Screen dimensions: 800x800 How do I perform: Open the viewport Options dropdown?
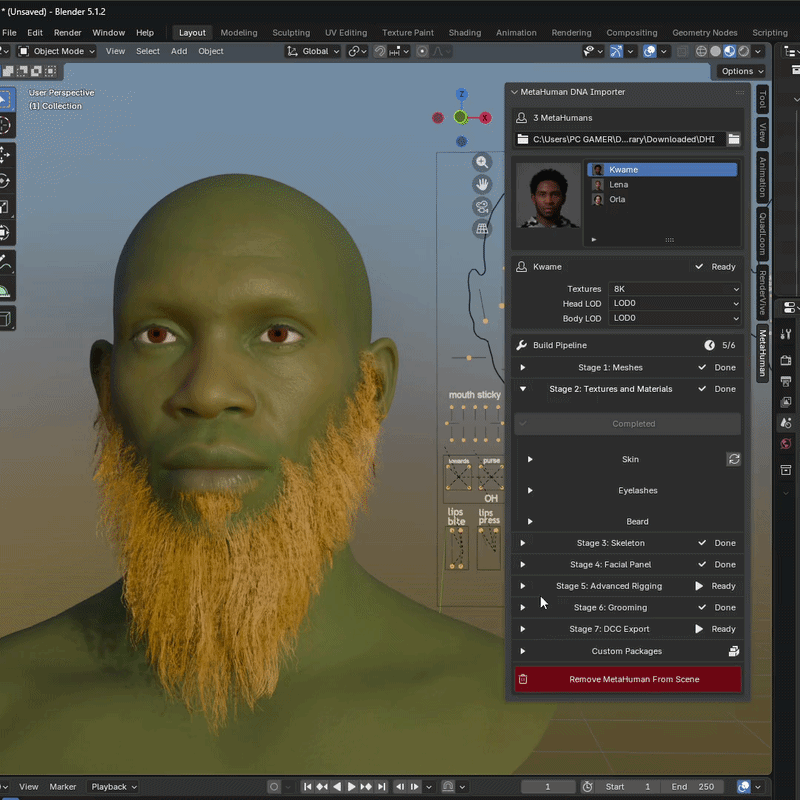click(x=742, y=71)
